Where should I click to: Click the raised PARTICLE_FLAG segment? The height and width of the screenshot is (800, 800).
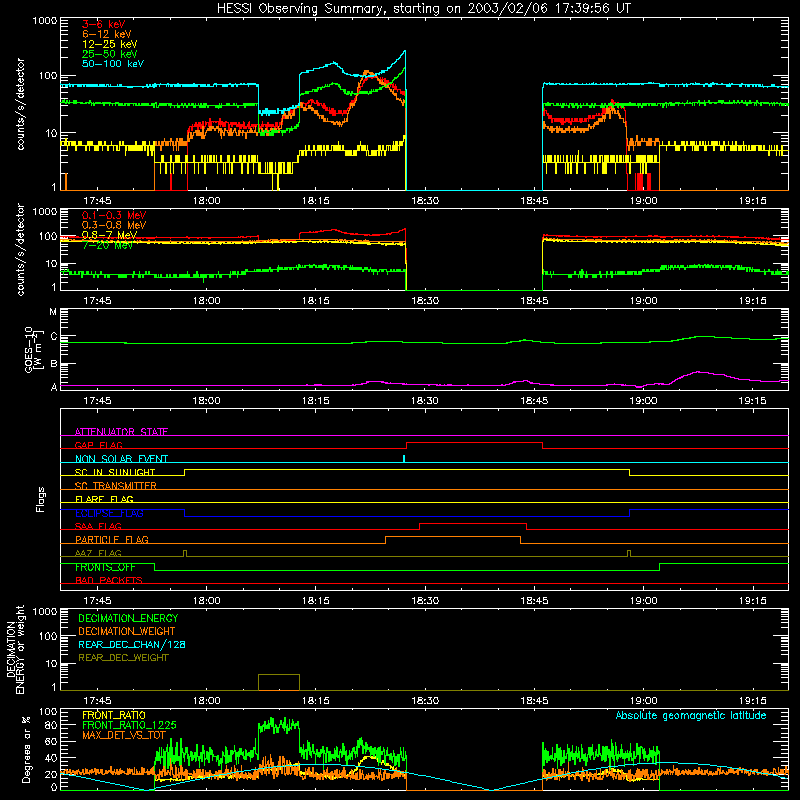[453, 537]
